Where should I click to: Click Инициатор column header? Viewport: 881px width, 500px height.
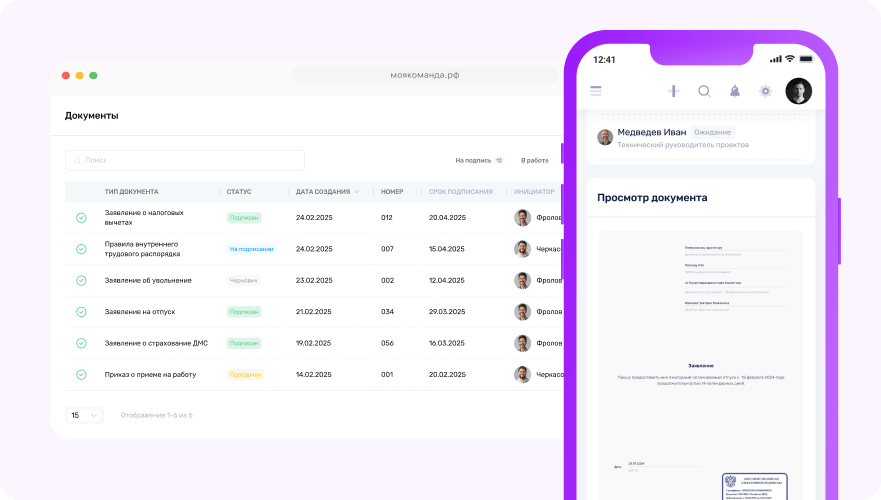pos(534,192)
